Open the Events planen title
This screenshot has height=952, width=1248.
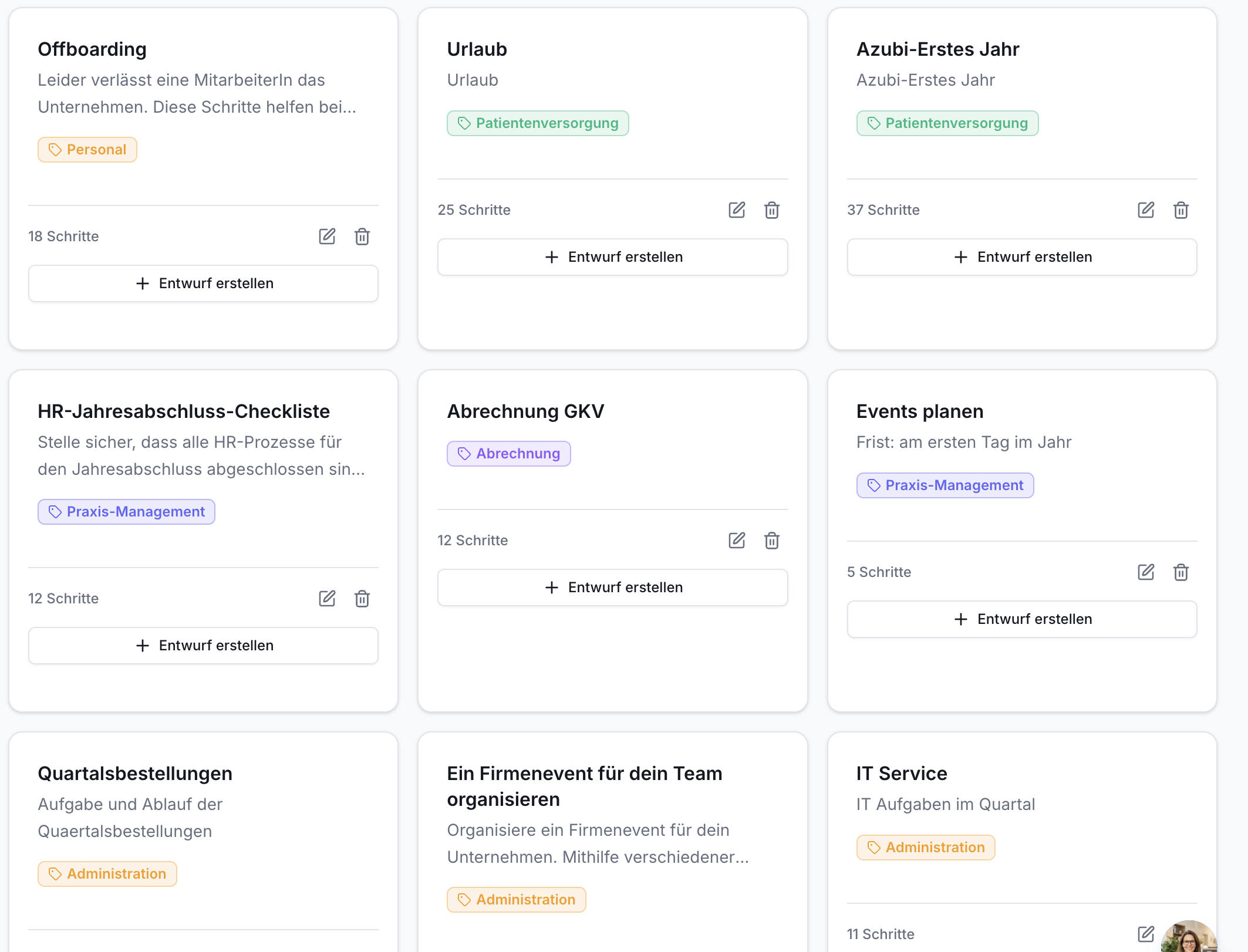920,411
